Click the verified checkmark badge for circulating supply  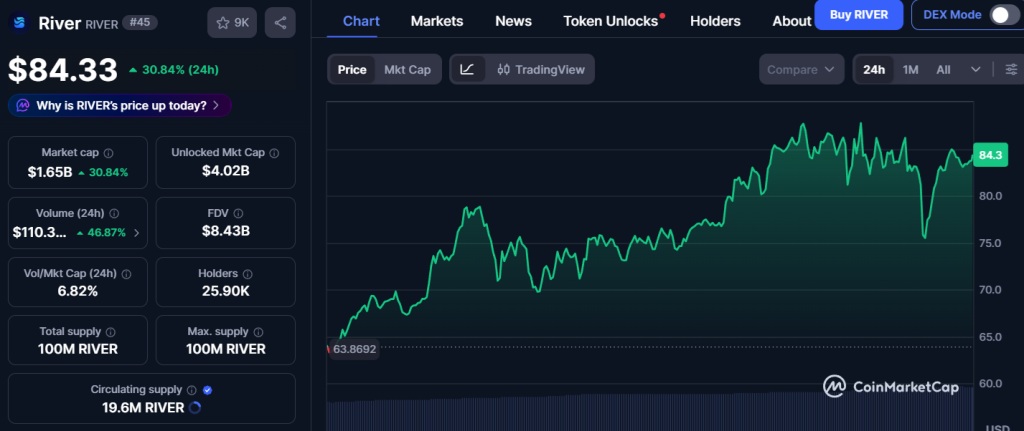coord(208,390)
